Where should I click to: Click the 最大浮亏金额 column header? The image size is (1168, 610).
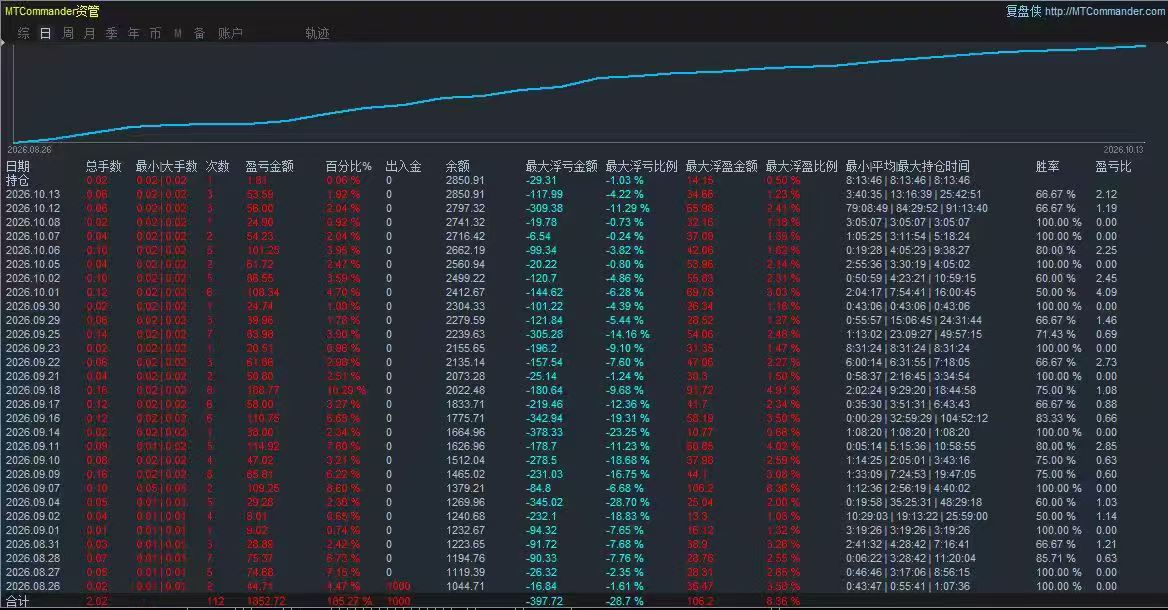(x=562, y=166)
